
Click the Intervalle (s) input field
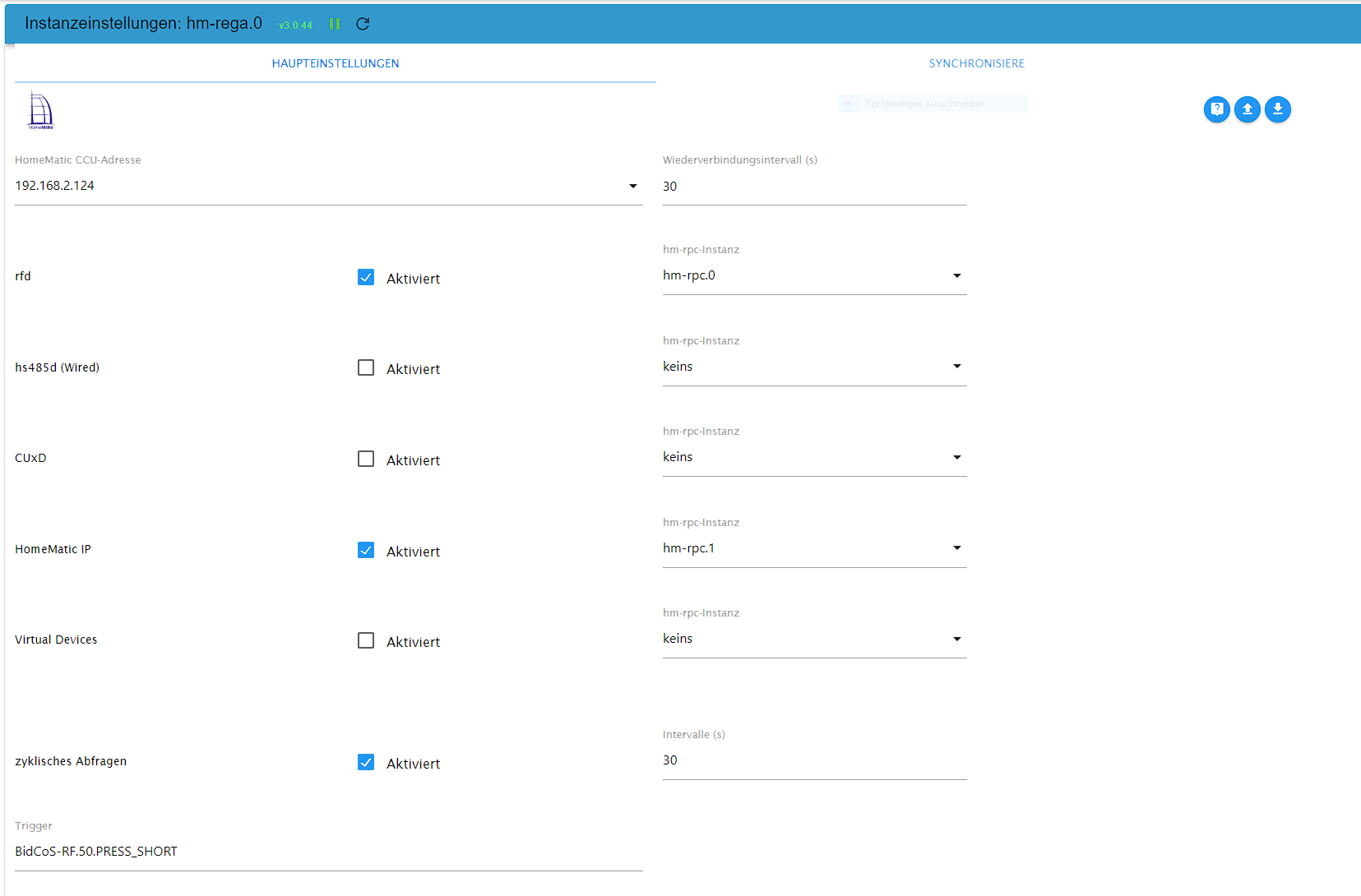(x=815, y=760)
